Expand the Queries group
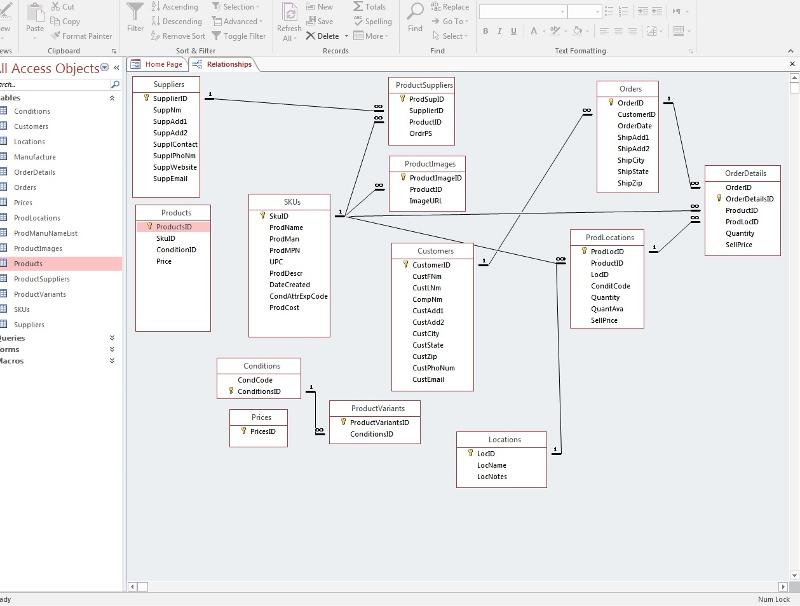The height and width of the screenshot is (606, 800). pos(112,338)
